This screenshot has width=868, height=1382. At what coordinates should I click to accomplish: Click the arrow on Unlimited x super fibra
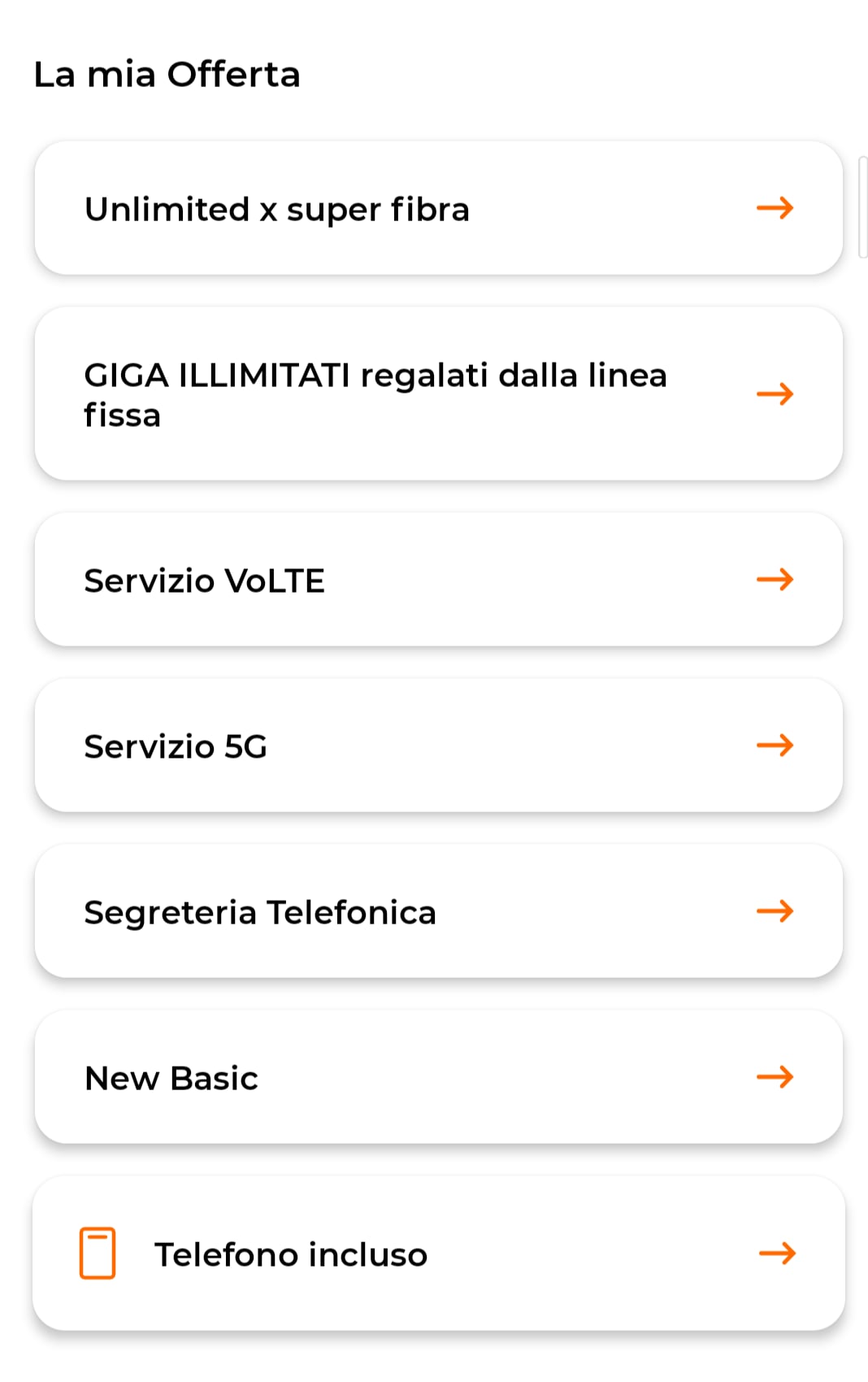[x=775, y=208]
